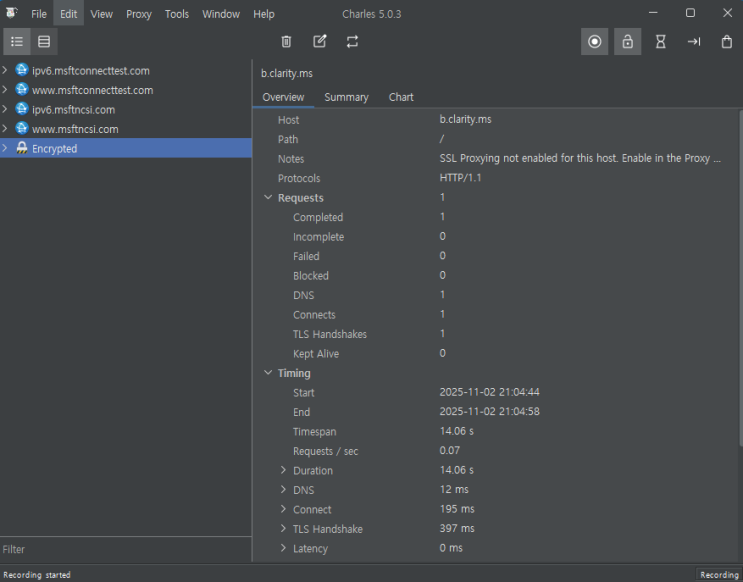Select the Overview tab
This screenshot has width=743, height=582.
pyautogui.click(x=283, y=97)
